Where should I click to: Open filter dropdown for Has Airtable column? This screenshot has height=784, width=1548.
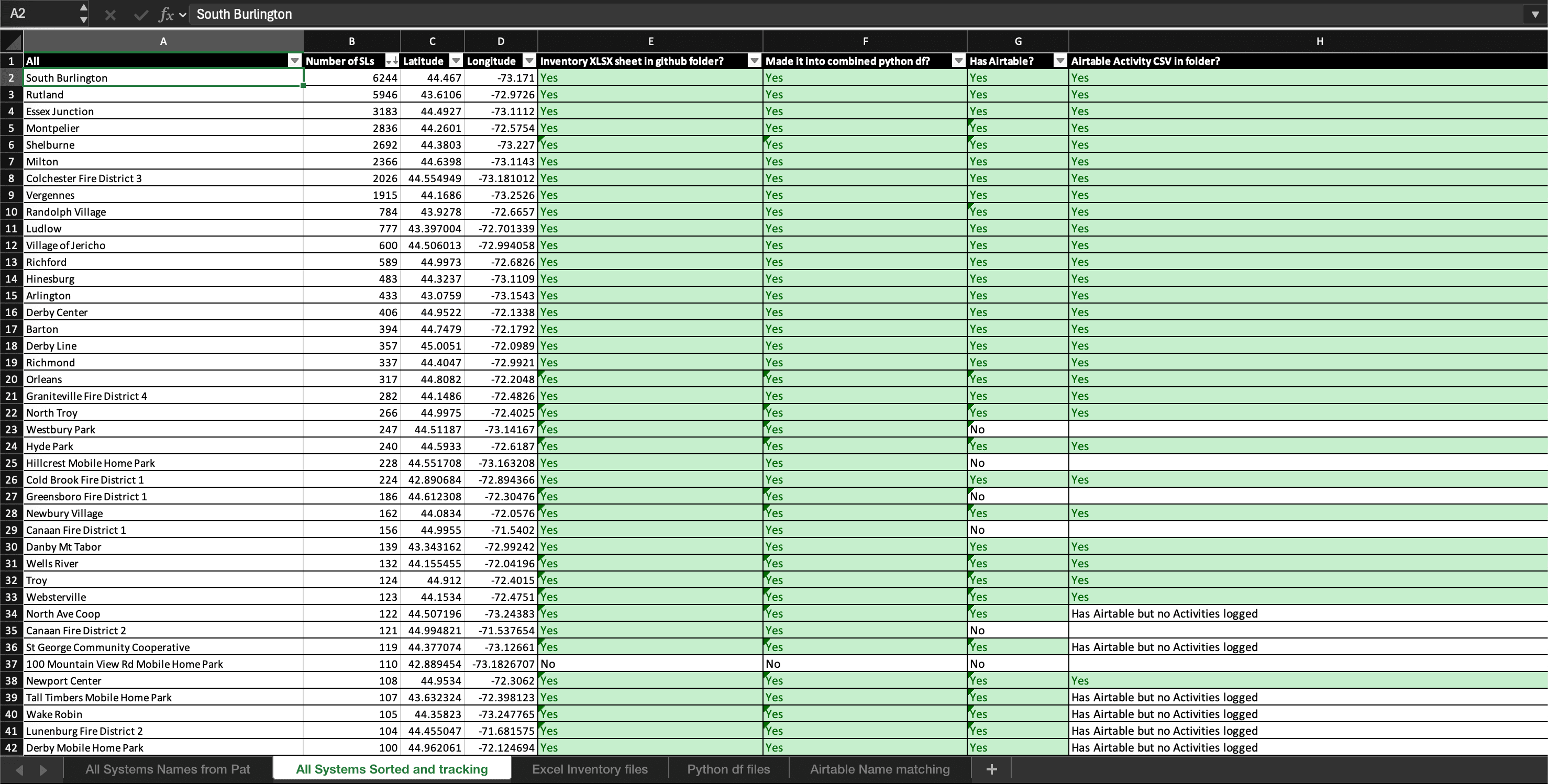[1060, 61]
